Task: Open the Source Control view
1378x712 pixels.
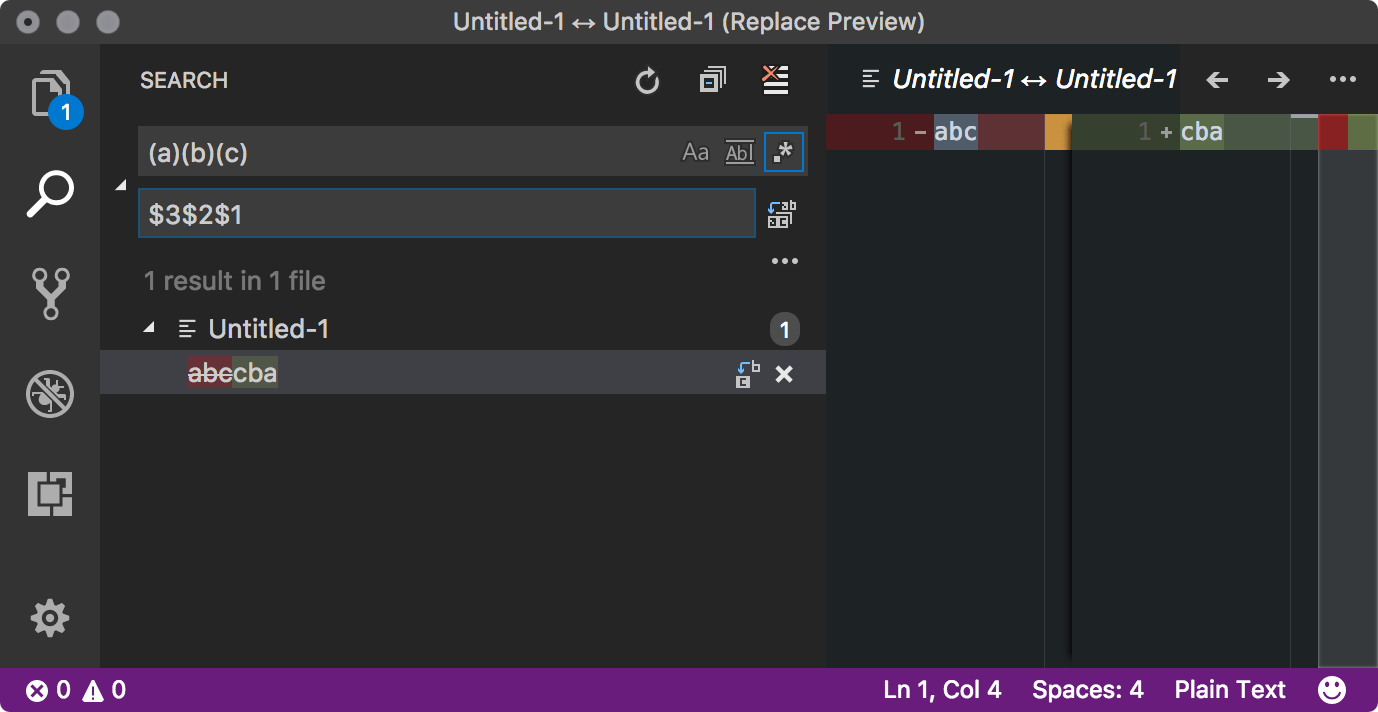Action: click(51, 293)
